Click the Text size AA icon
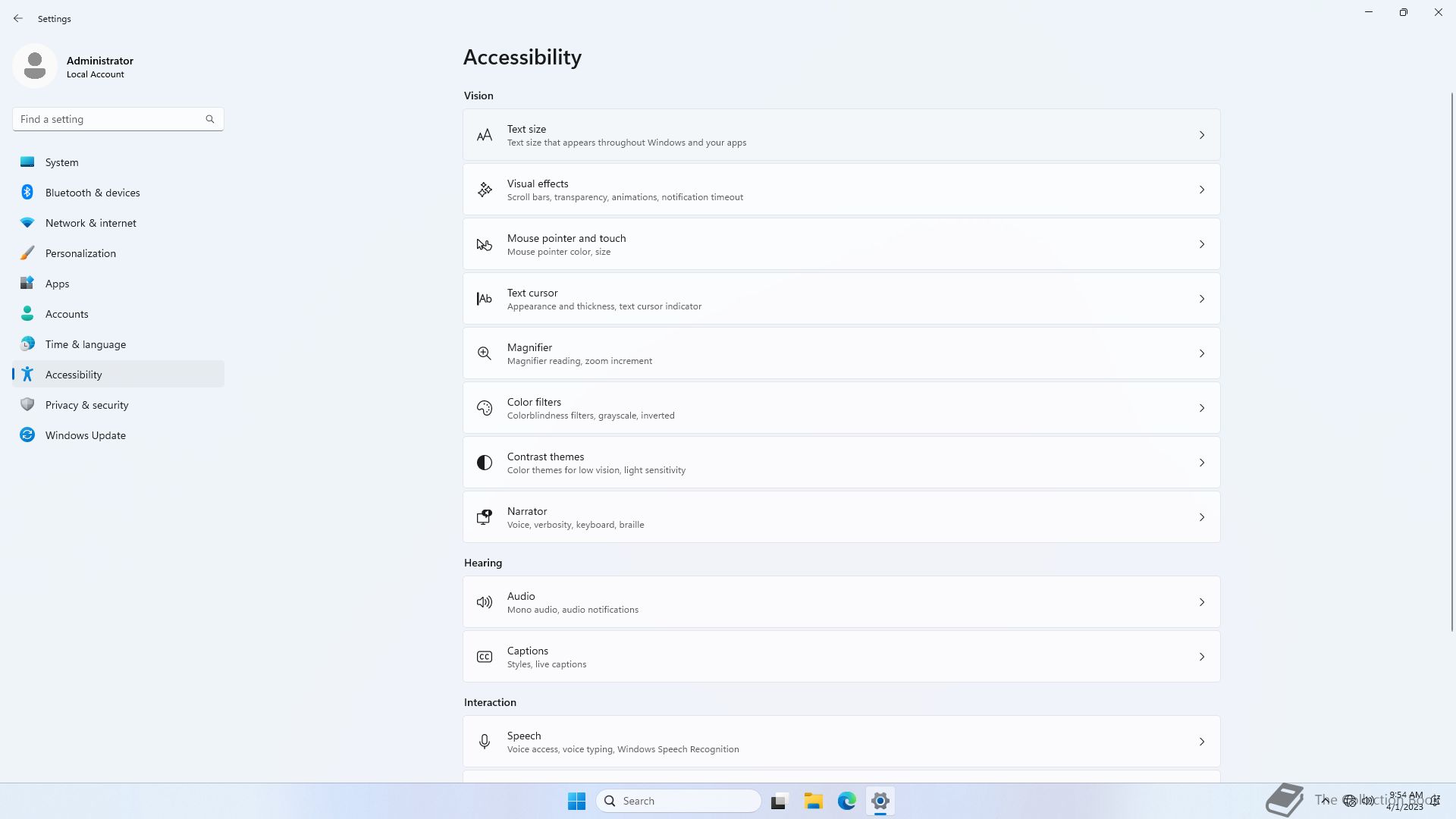The width and height of the screenshot is (1456, 819). coord(485,136)
